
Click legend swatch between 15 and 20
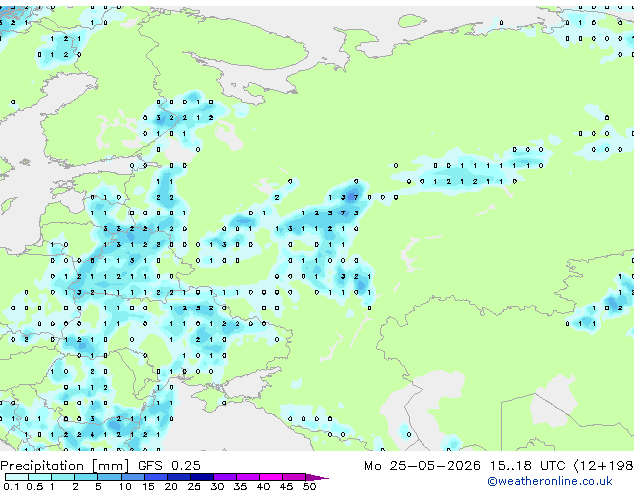coord(155,477)
